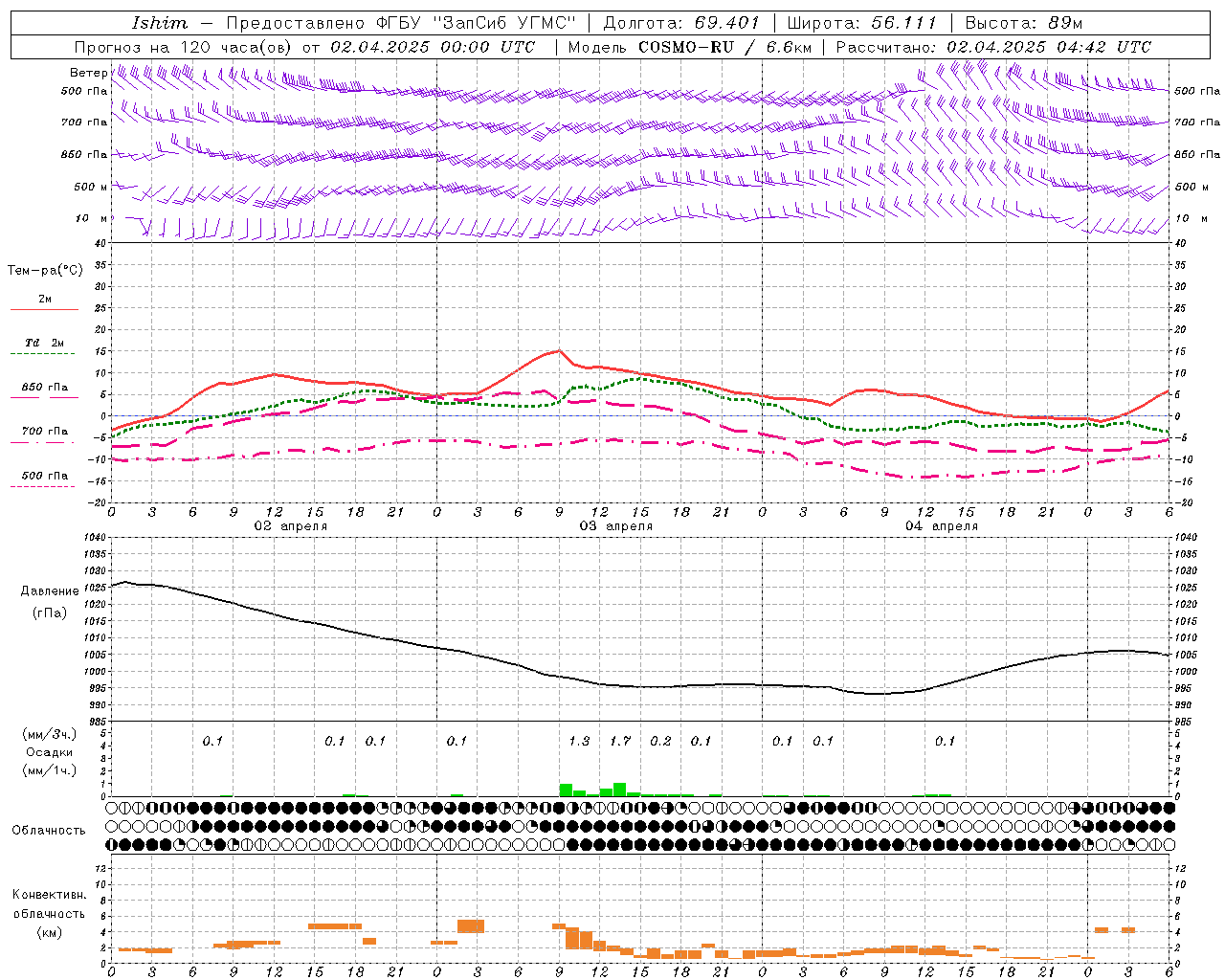The image size is (1225, 980).
Task: Click the station name "Ishim" in header
Action: point(160,23)
